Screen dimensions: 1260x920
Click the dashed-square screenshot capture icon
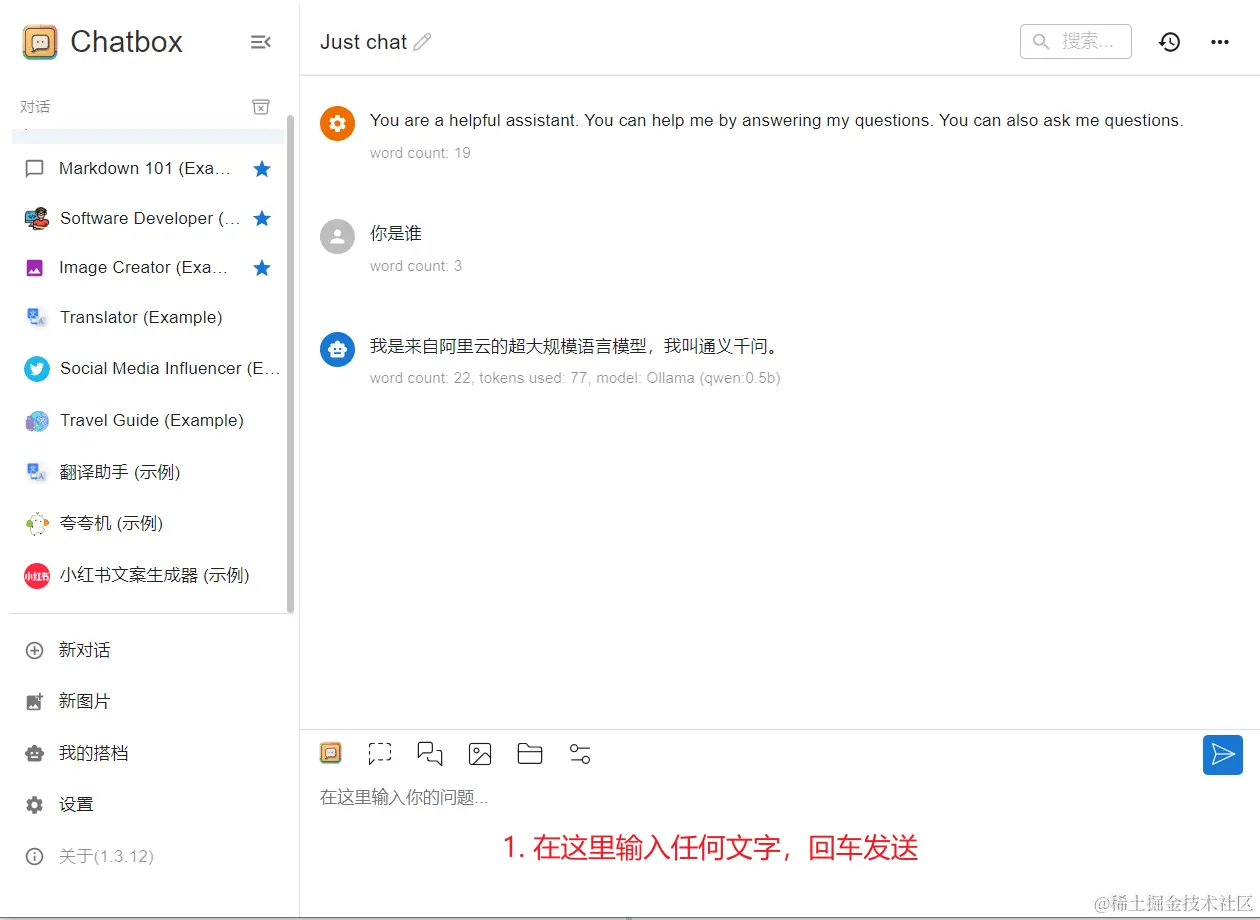380,754
